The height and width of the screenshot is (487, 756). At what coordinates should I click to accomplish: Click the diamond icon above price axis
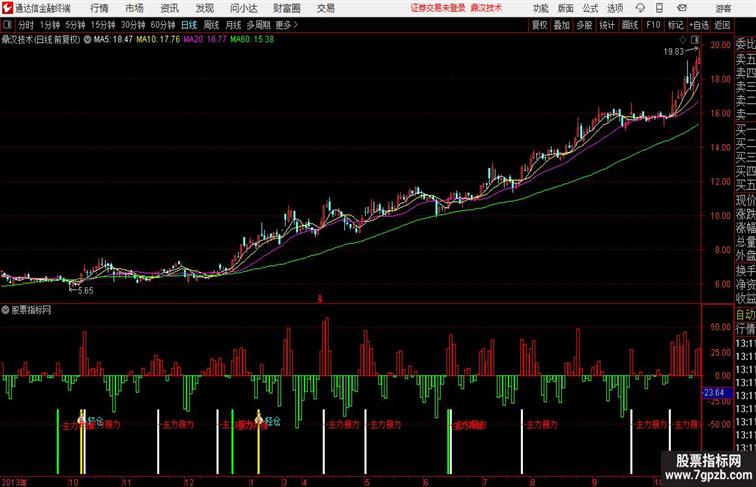[x=683, y=40]
